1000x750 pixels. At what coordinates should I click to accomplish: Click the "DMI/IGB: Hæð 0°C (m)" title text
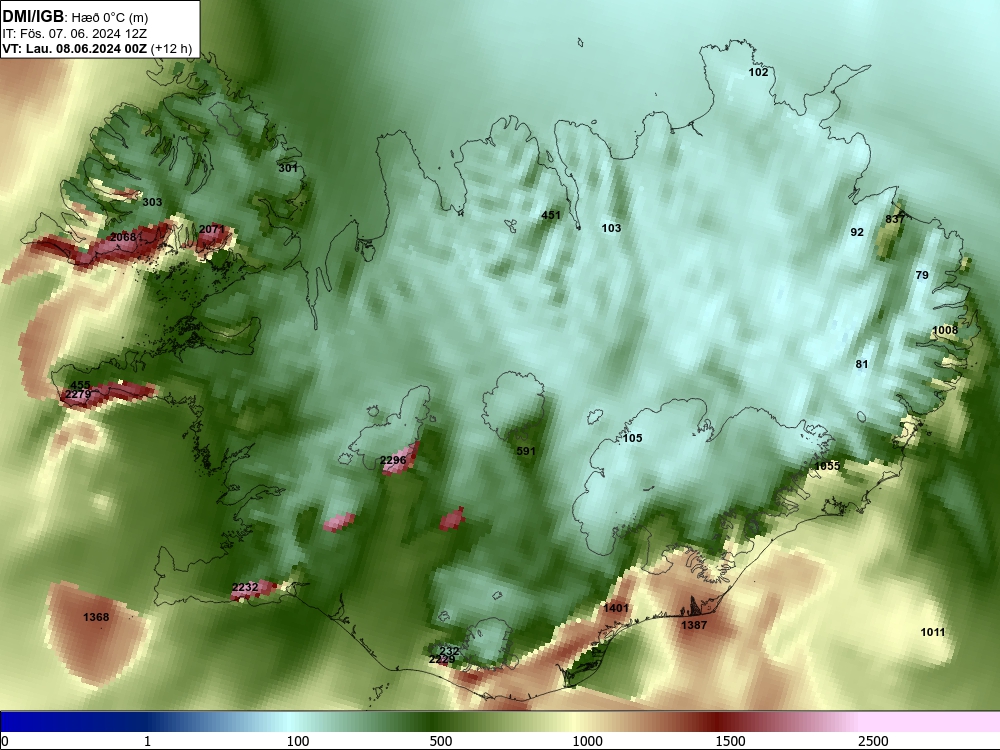click(75, 17)
